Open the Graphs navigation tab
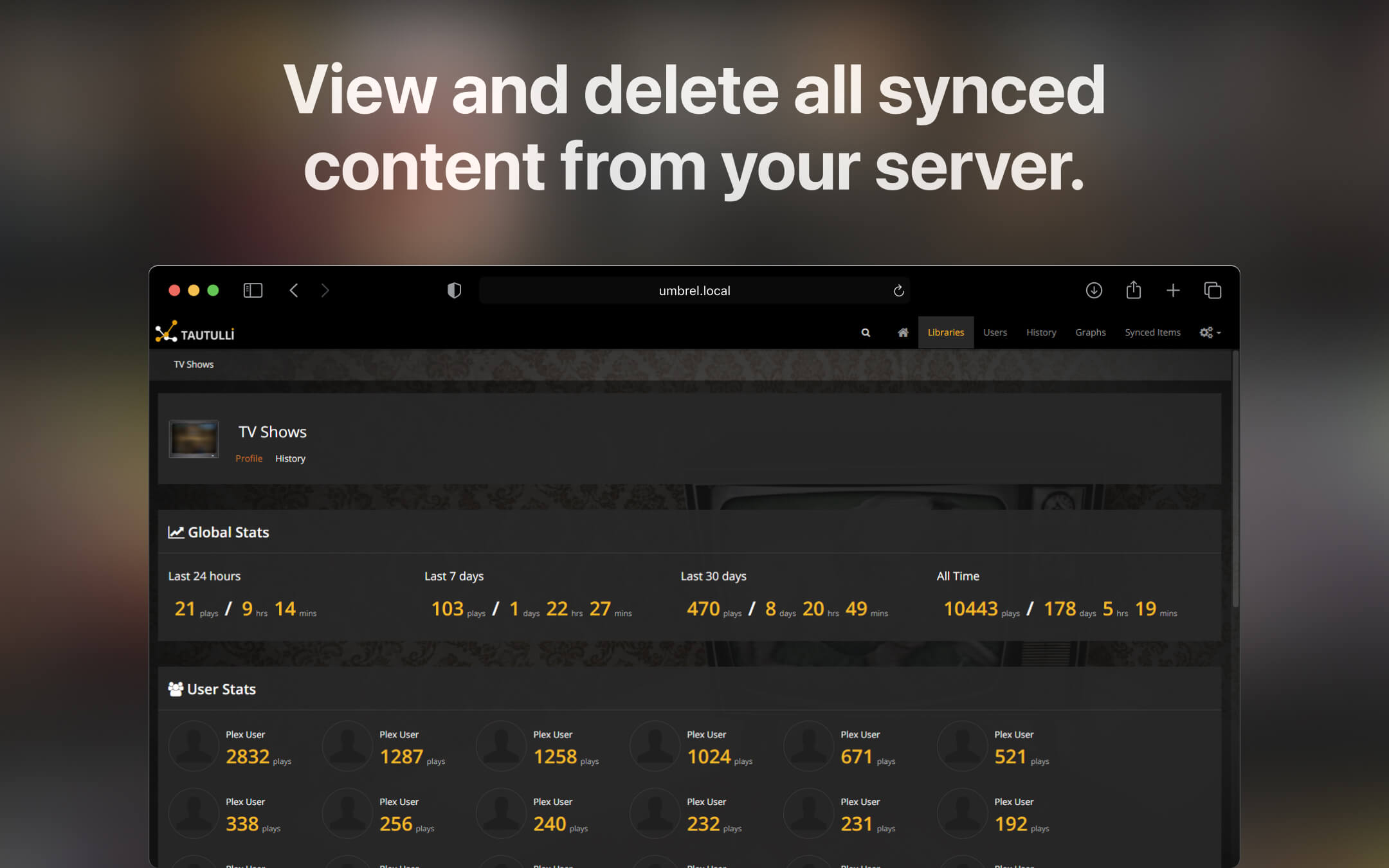The image size is (1389, 868). [x=1090, y=332]
